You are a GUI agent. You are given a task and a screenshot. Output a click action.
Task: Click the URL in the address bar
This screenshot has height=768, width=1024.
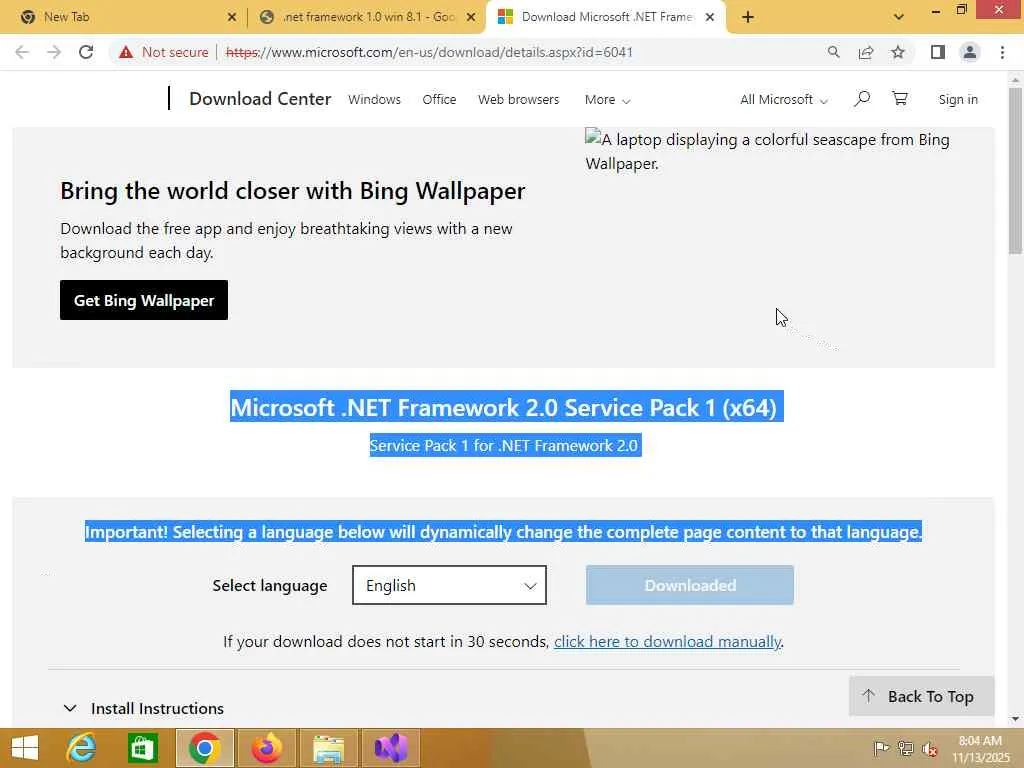pyautogui.click(x=429, y=52)
